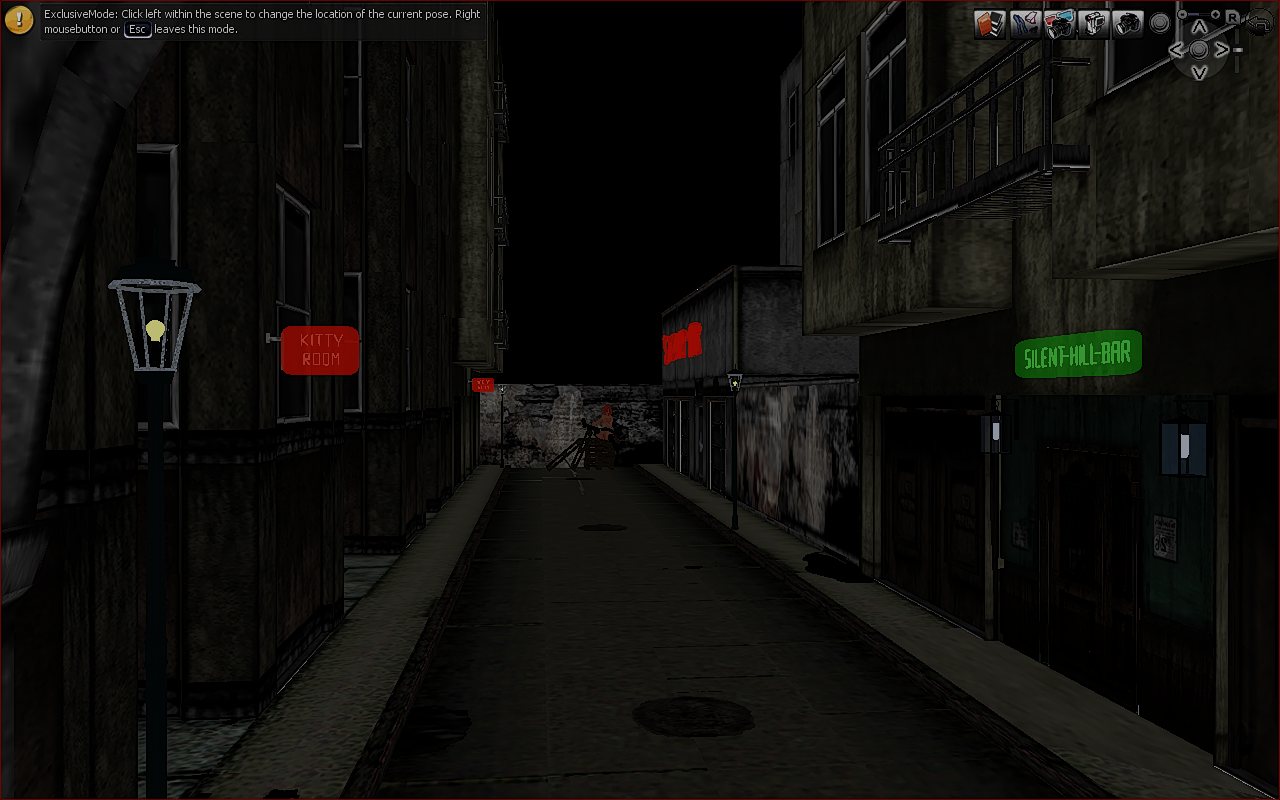Select the video camcorder icon
The image size is (1280, 800).
(x=1094, y=24)
